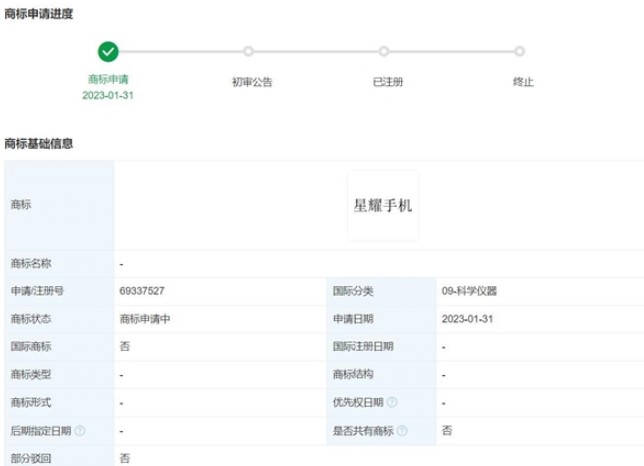Click the 国际分类 field label
This screenshot has height=466, width=644.
point(353,291)
